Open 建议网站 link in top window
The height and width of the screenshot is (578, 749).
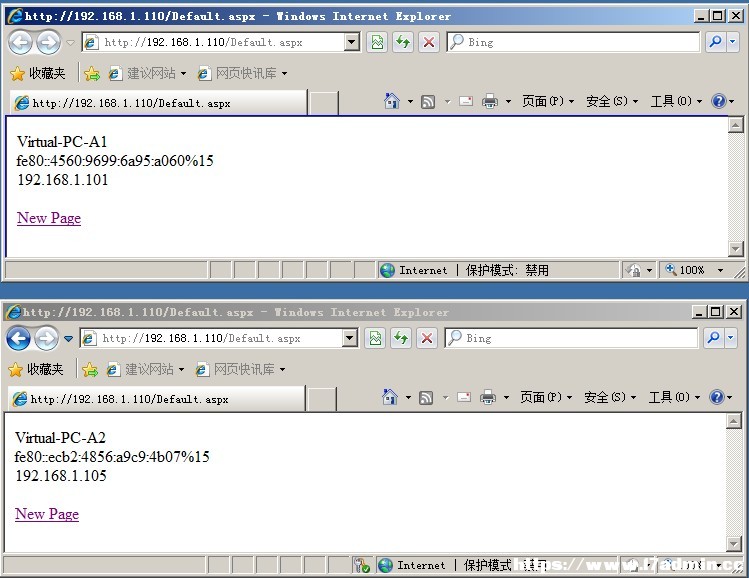pyautogui.click(x=147, y=74)
